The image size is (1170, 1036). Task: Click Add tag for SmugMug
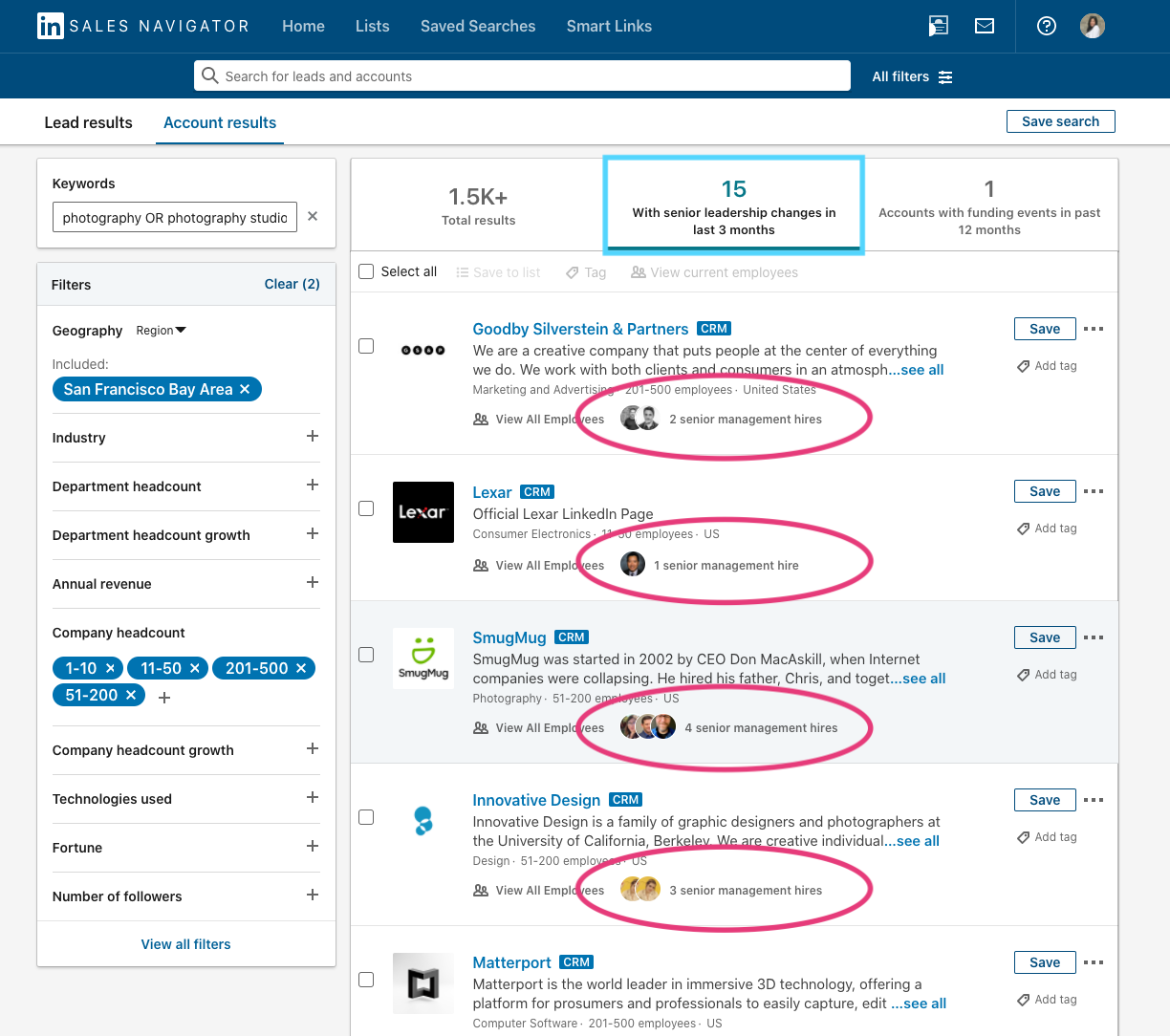click(1048, 675)
